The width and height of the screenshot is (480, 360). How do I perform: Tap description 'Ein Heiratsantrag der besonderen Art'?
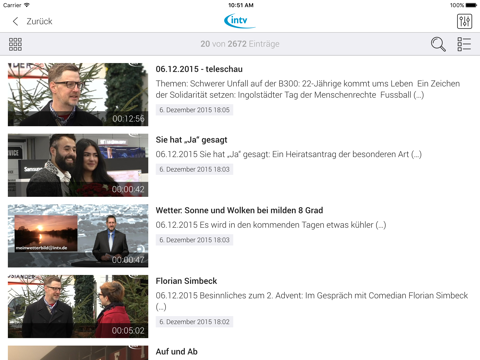(289, 154)
